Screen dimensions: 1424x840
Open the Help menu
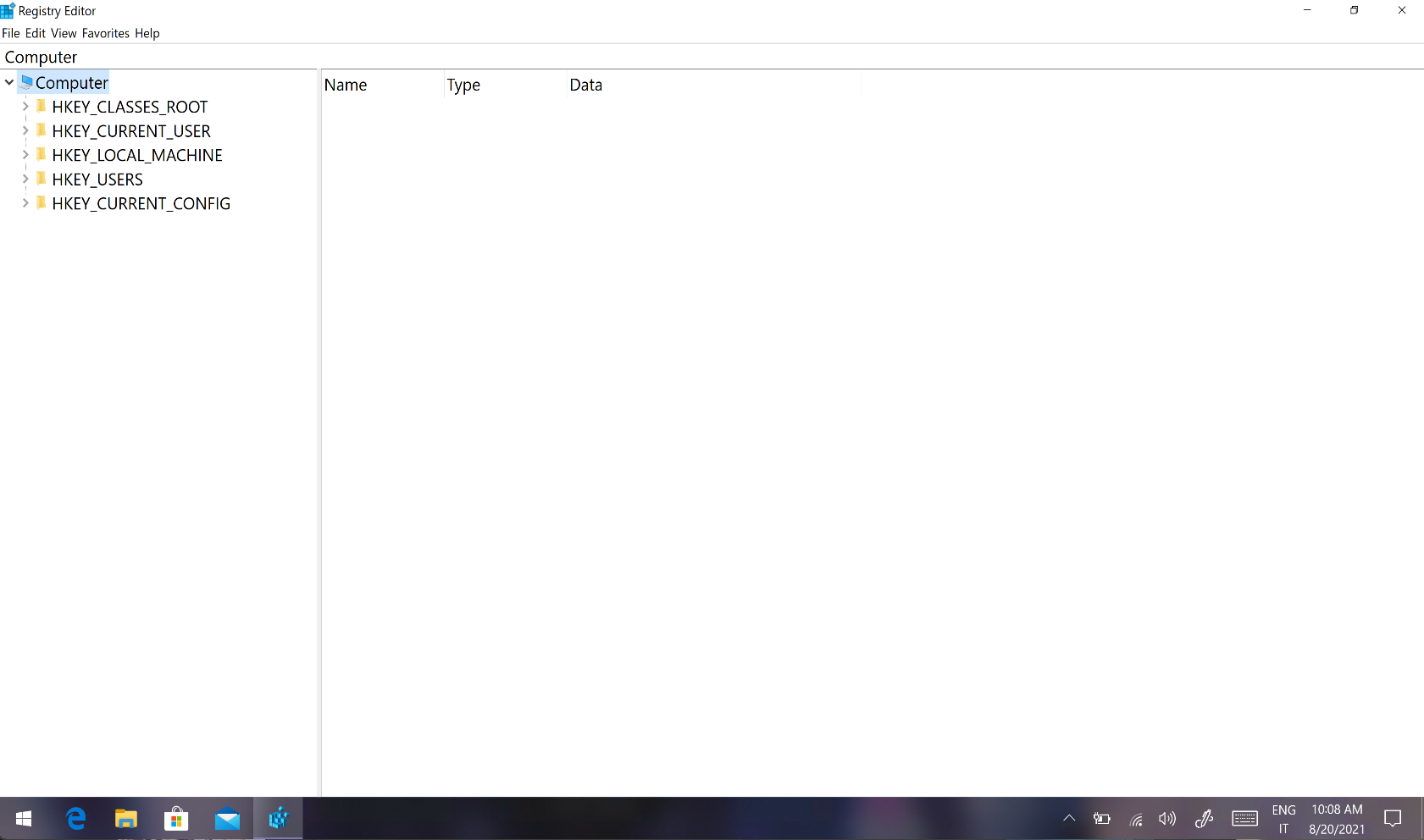(147, 33)
